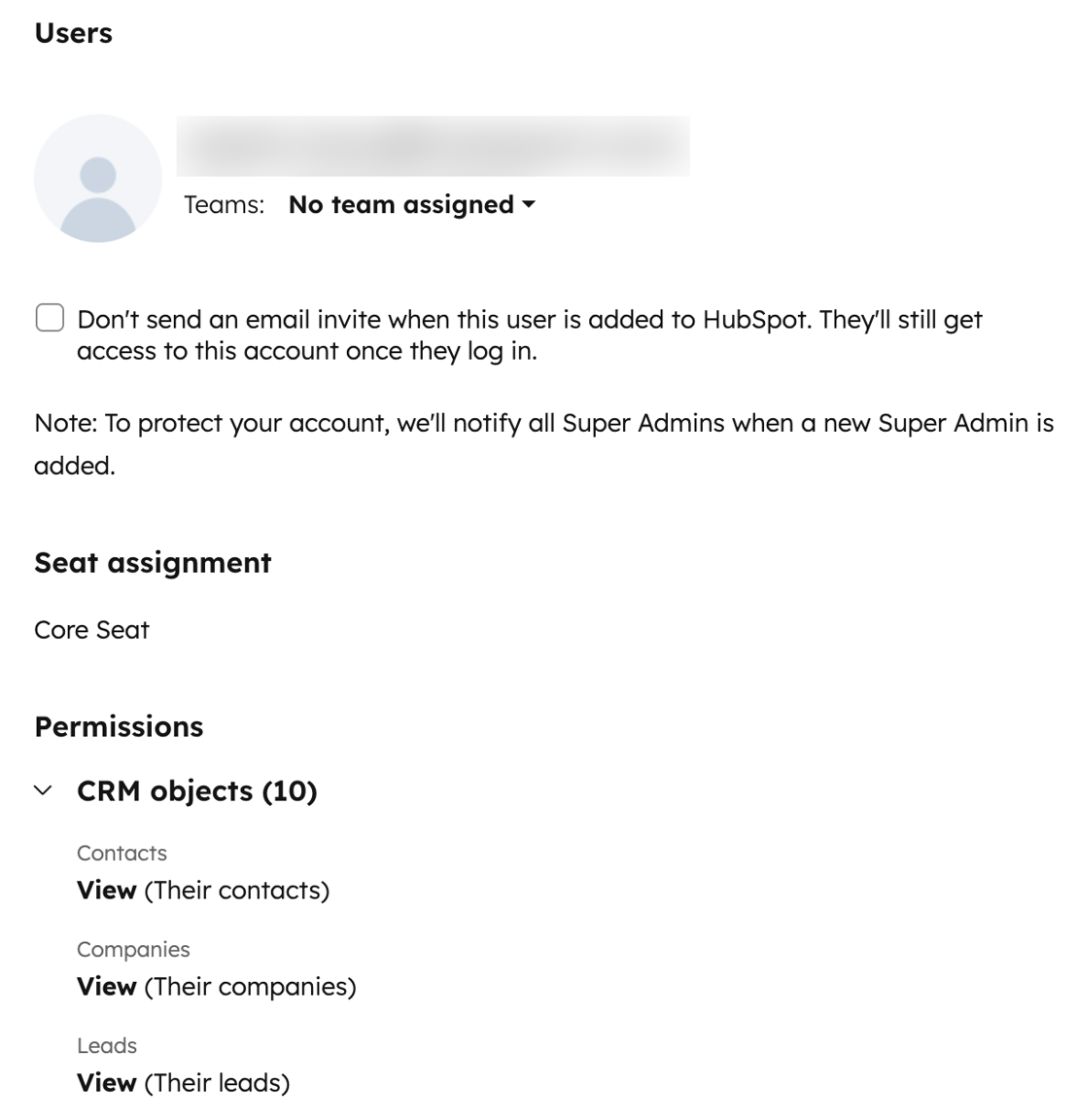Click the Permissions section heading
The width and height of the screenshot is (1077, 1120).
(119, 726)
